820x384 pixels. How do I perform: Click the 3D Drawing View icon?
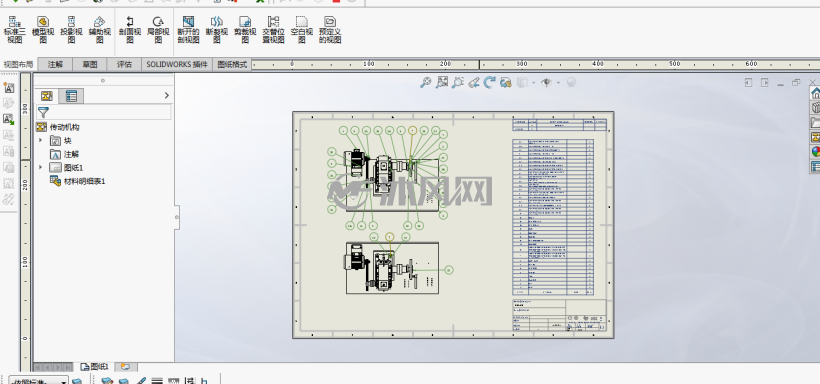[x=505, y=82]
